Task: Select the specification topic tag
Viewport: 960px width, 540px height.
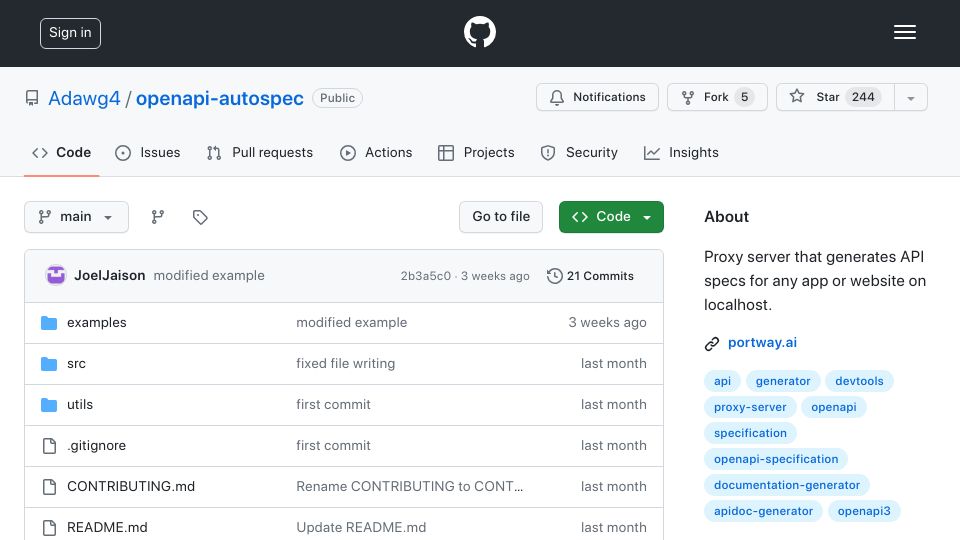Action: tap(750, 433)
